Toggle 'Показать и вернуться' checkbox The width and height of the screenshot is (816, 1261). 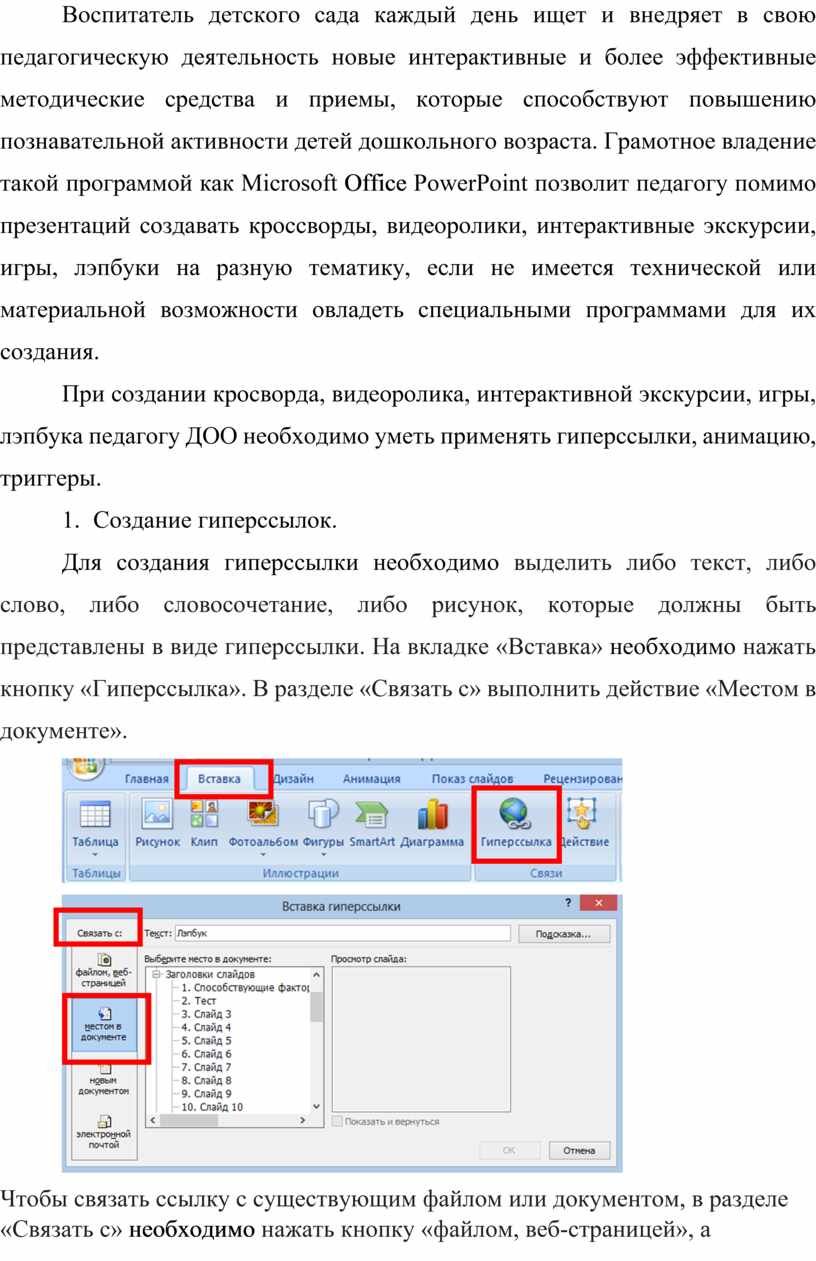point(337,1121)
